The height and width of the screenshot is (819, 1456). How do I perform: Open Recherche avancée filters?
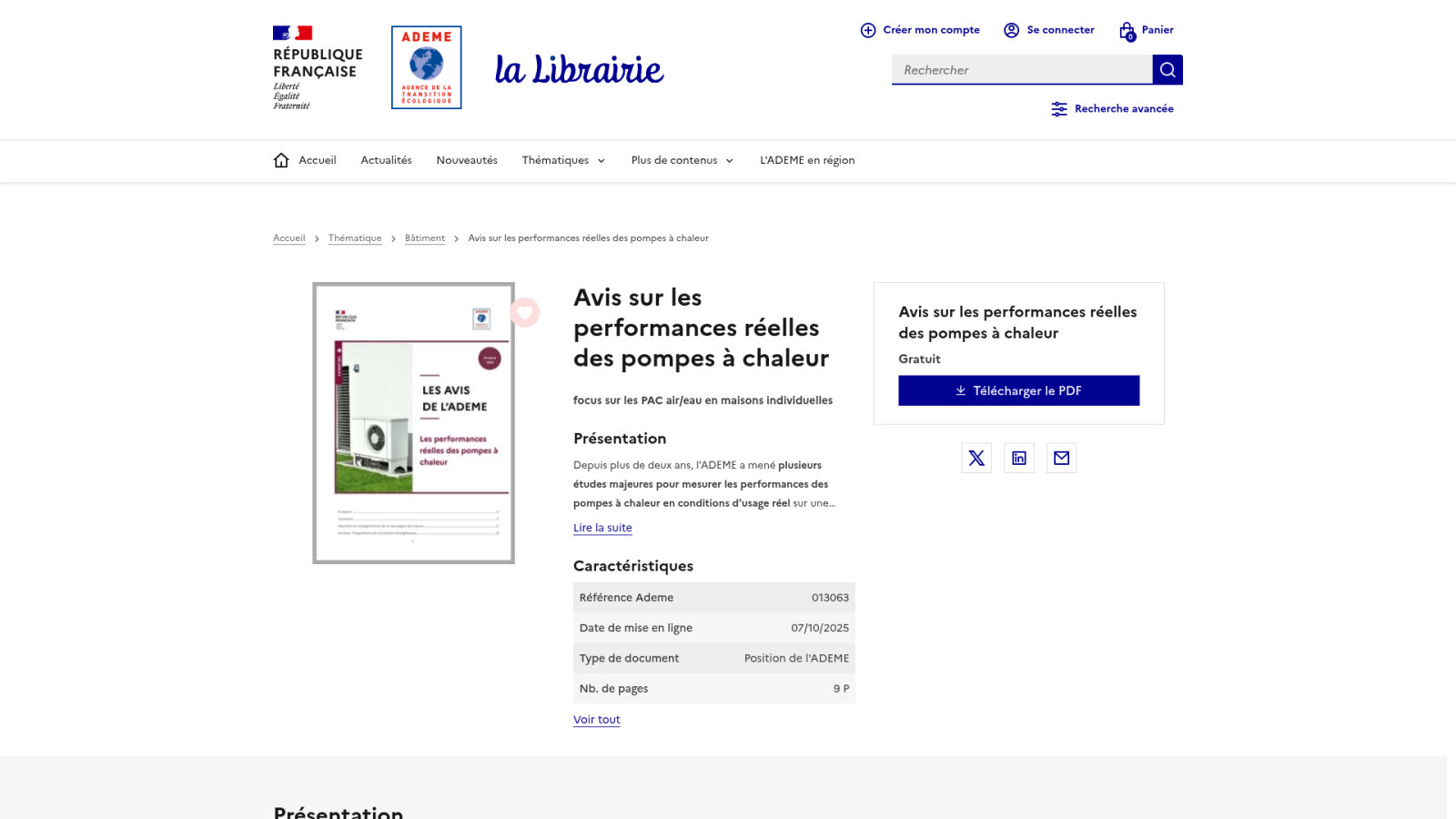pyautogui.click(x=1112, y=109)
